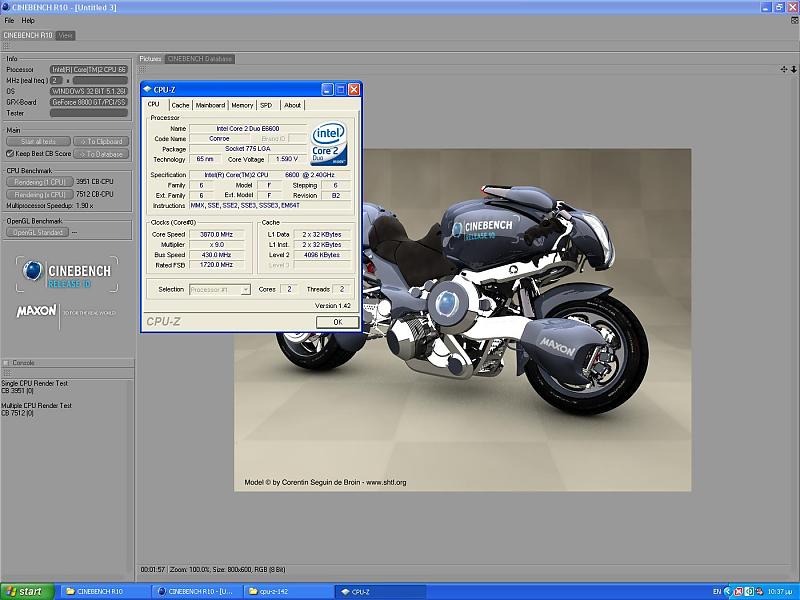Expand hidden tray icons arrow
800x600 pixels.
728,592
